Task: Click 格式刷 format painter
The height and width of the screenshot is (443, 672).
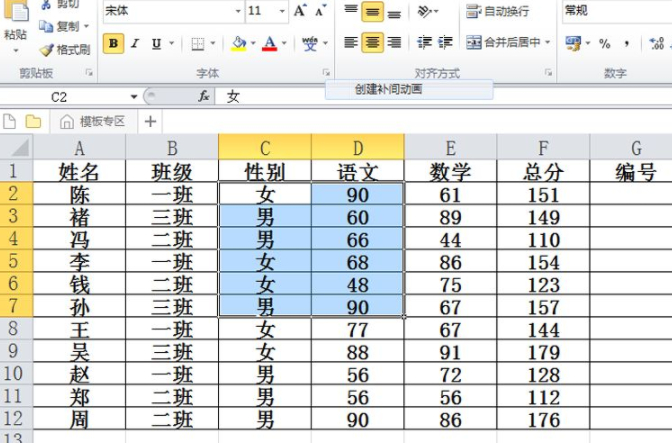Action: 65,50
